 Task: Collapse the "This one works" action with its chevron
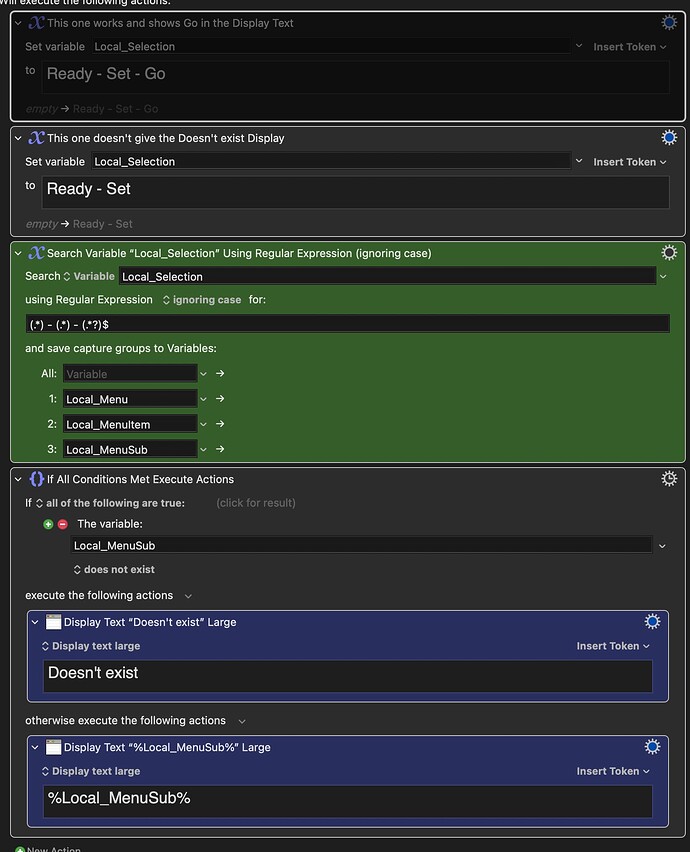point(17,22)
